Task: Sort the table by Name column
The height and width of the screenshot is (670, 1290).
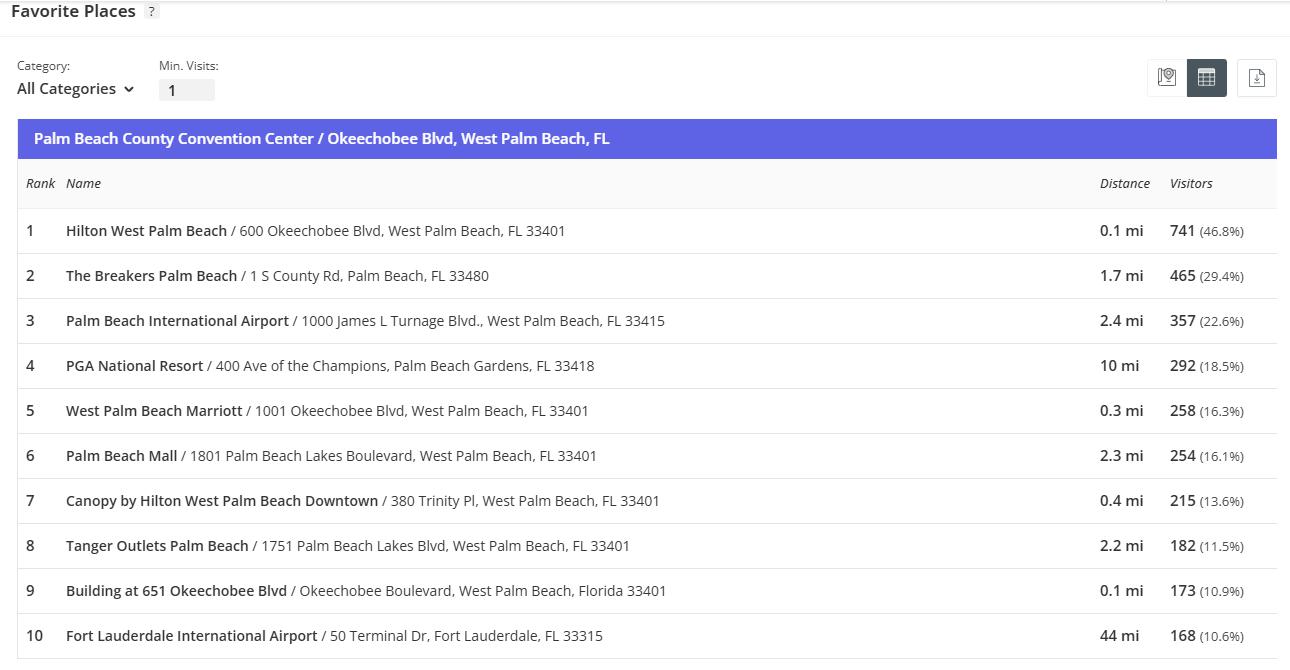Action: 84,184
